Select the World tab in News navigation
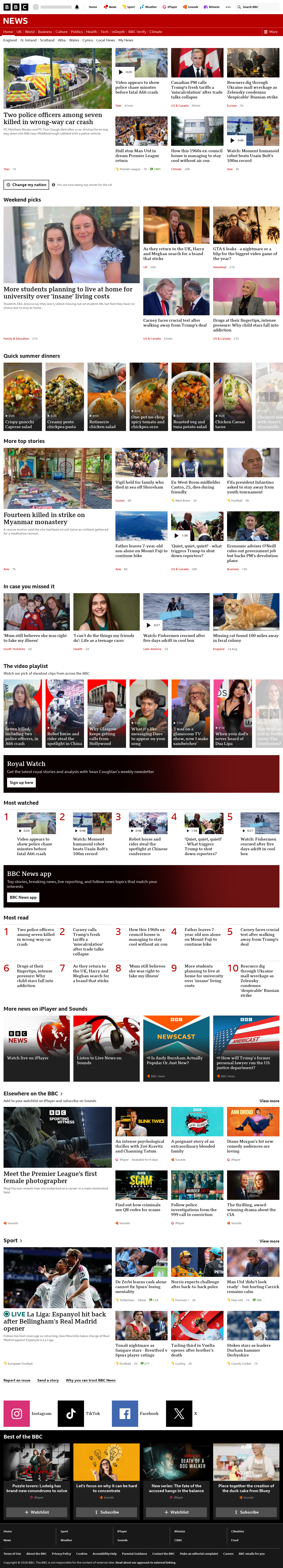The image size is (283, 1568). coord(30,32)
